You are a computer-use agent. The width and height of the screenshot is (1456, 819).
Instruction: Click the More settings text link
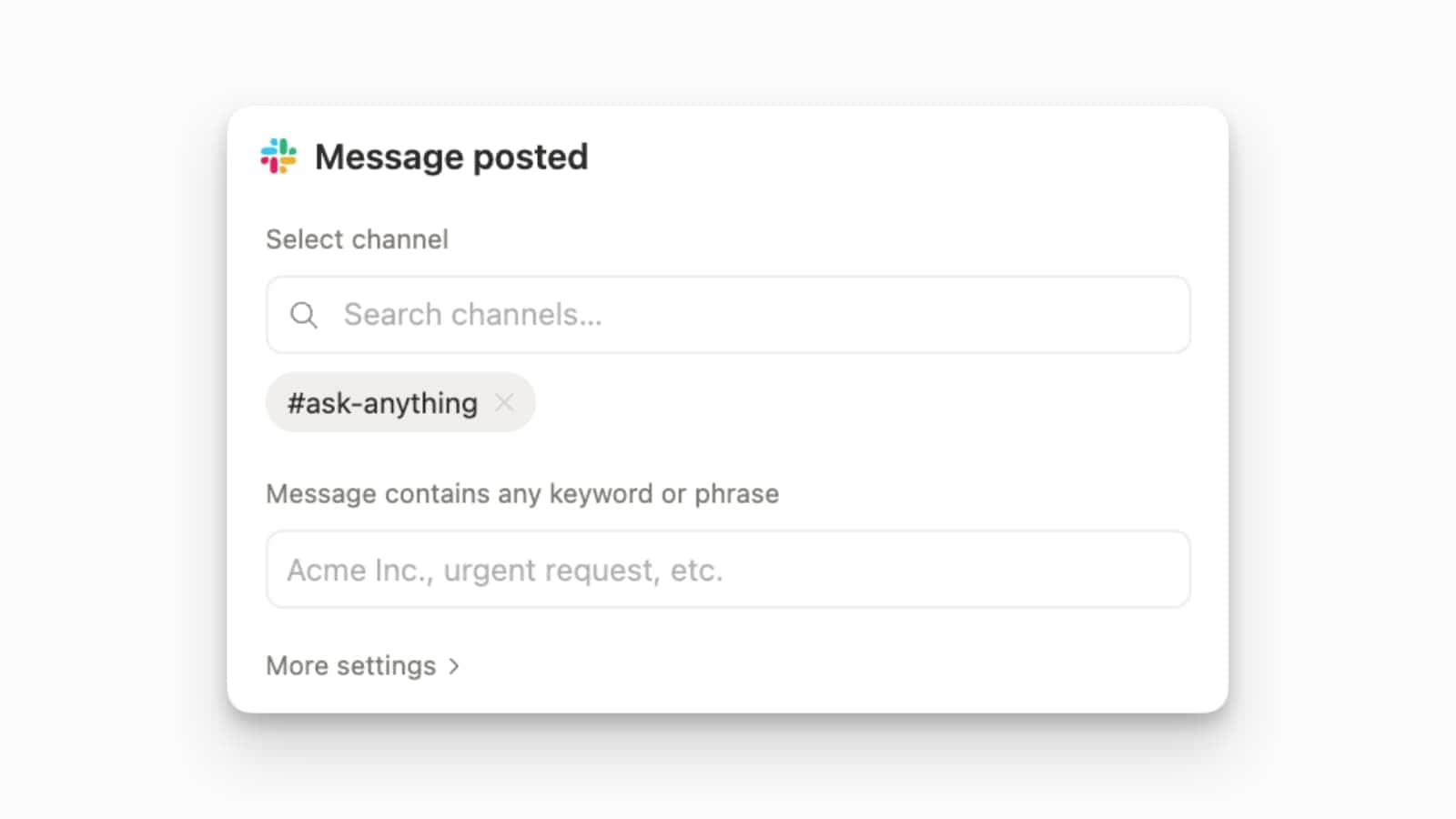[x=350, y=665]
